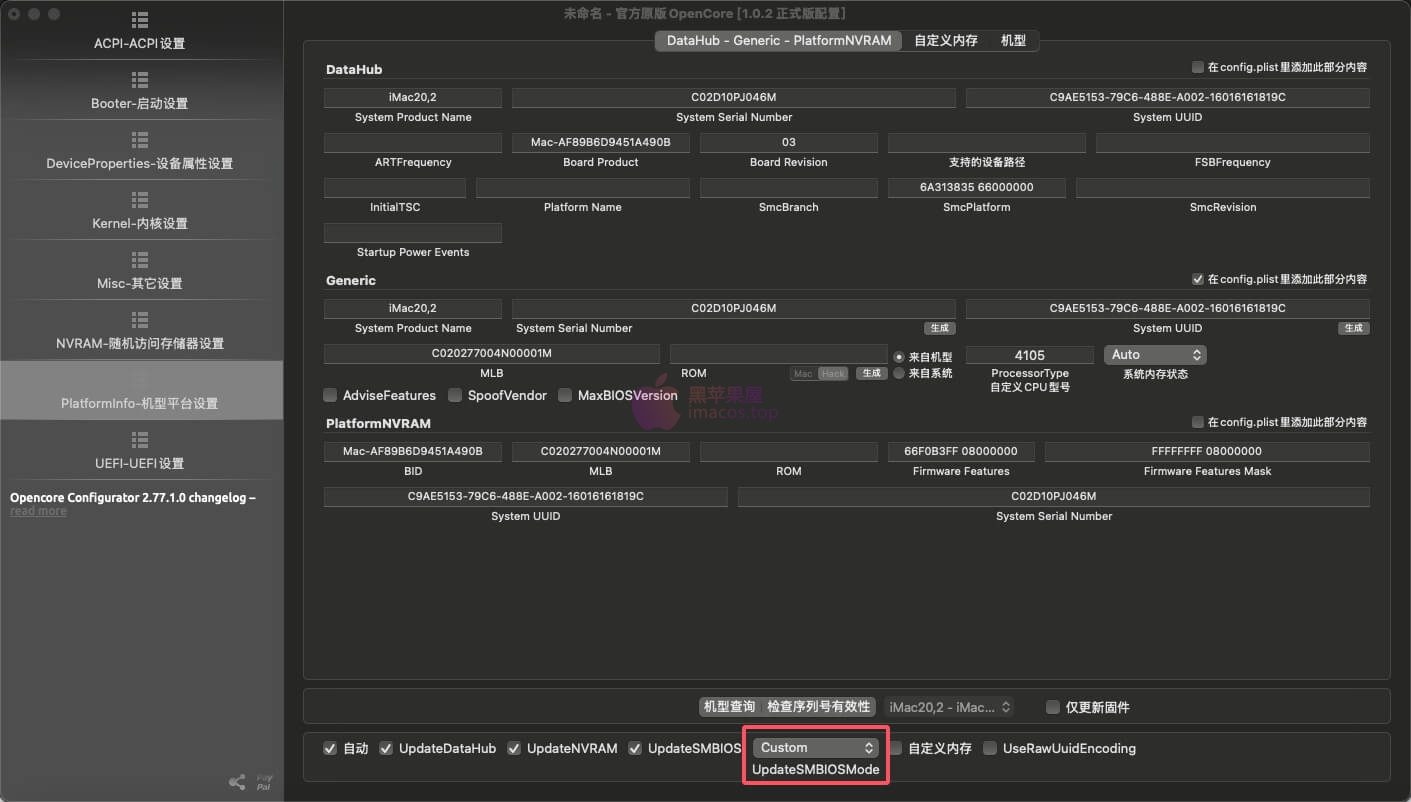The height and width of the screenshot is (802, 1411).
Task: Click the 生成 button next to ROM
Action: tap(872, 373)
